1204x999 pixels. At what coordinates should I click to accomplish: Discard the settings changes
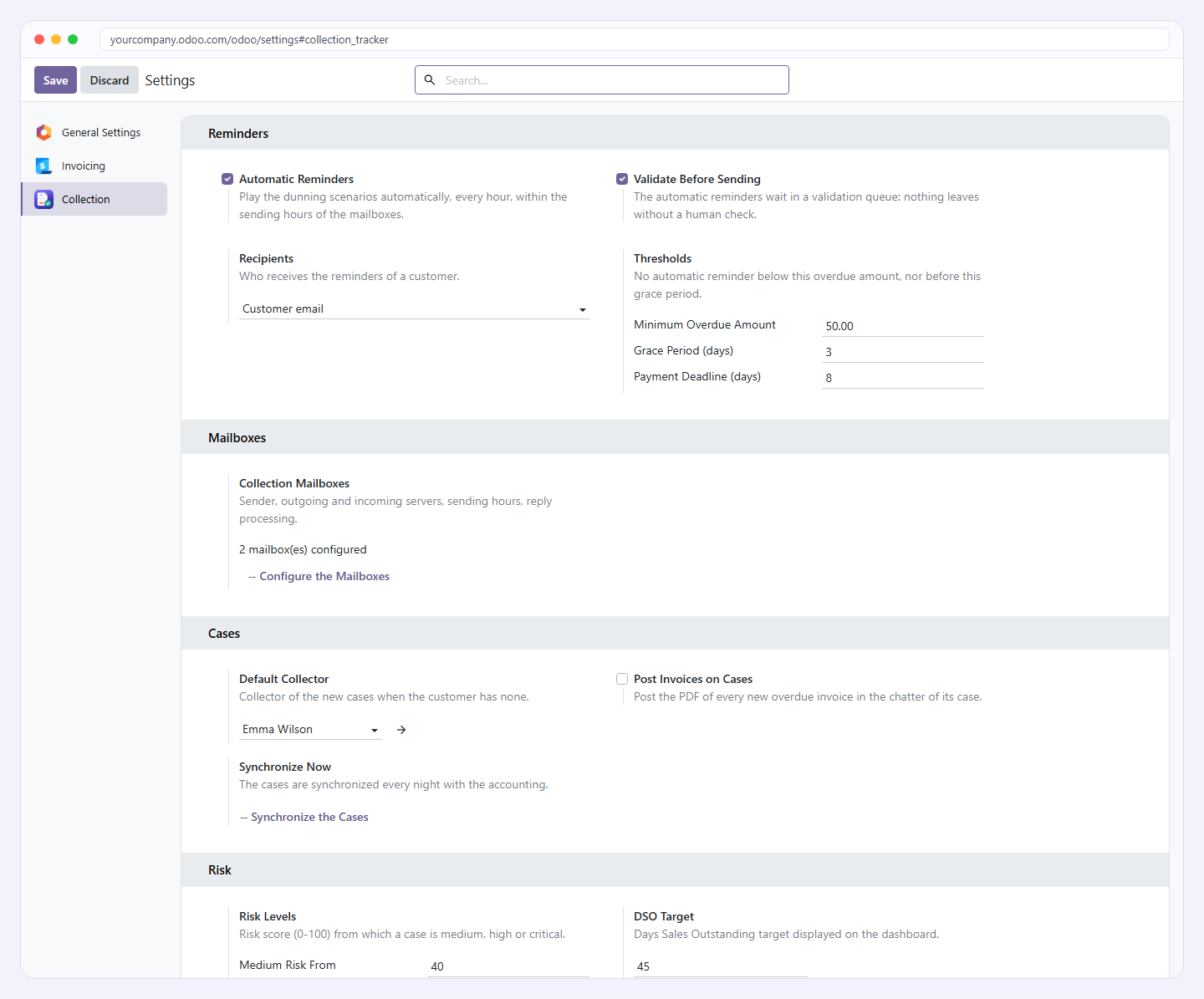tap(110, 80)
